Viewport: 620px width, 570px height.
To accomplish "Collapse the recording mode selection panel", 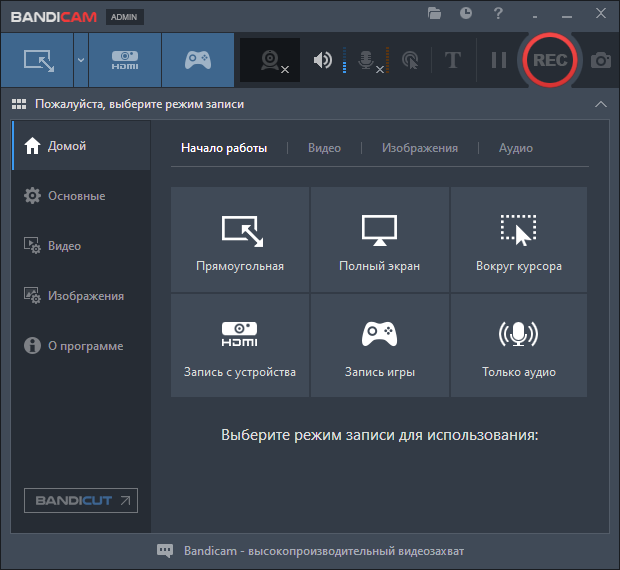I will point(600,104).
